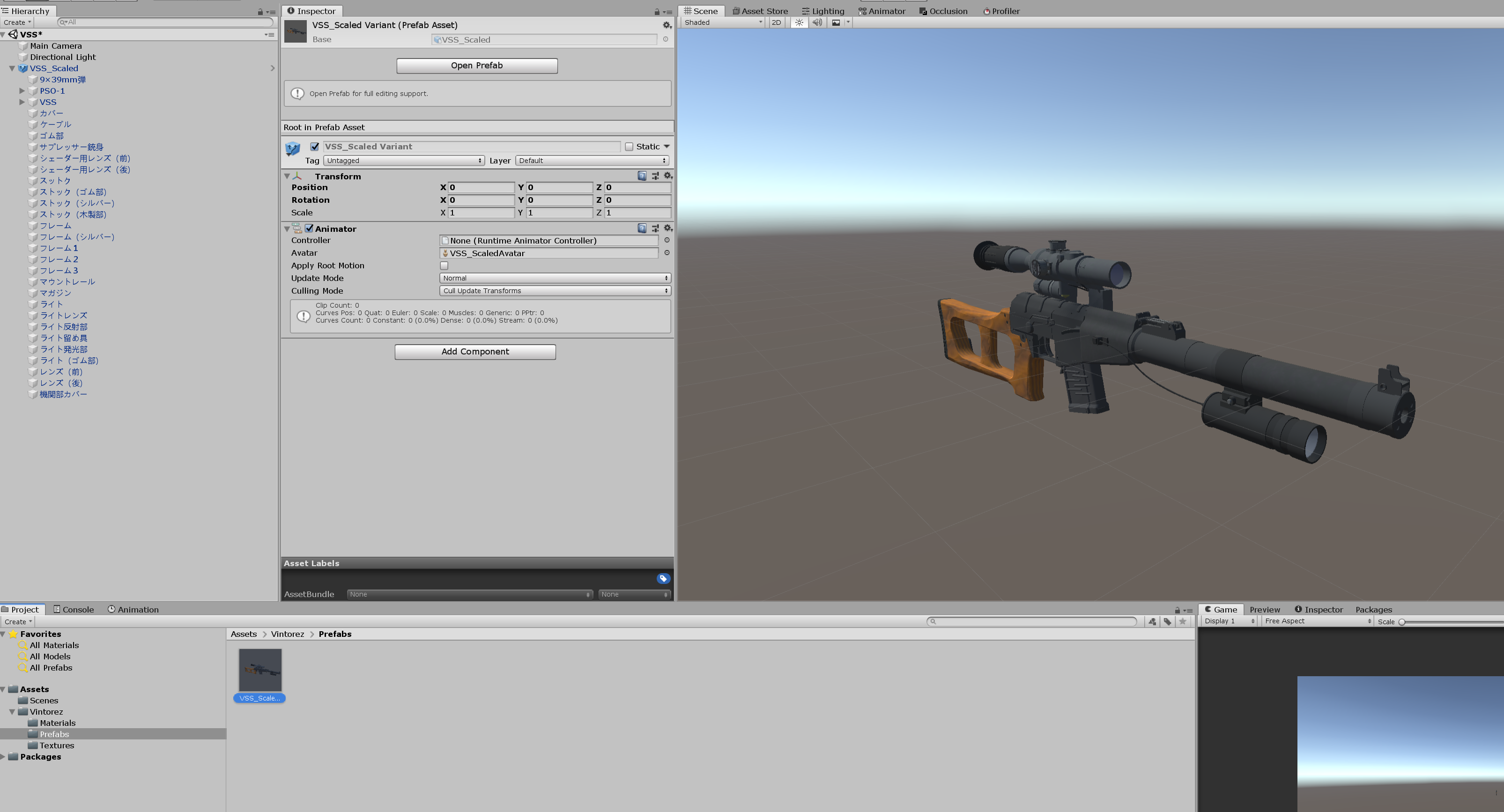Screen dimensions: 1504x812
Task: Open Animator component help reference icon
Action: (642, 228)
